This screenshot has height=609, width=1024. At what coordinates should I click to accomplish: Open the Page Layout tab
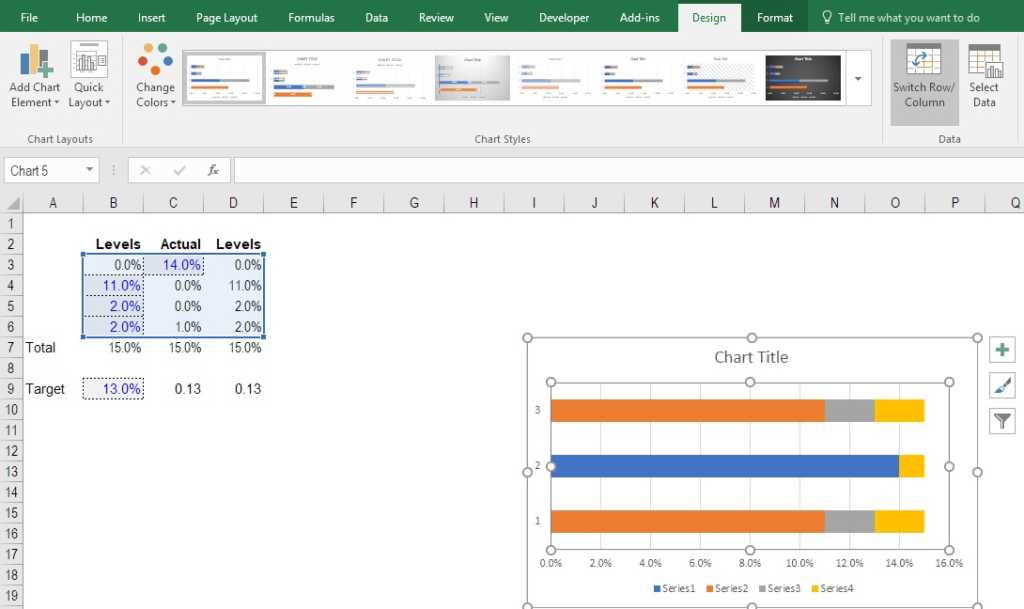[226, 18]
